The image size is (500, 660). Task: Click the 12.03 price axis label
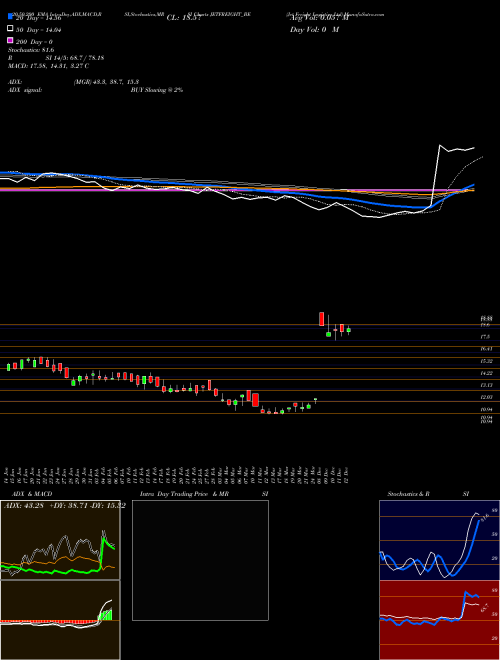pyautogui.click(x=487, y=397)
